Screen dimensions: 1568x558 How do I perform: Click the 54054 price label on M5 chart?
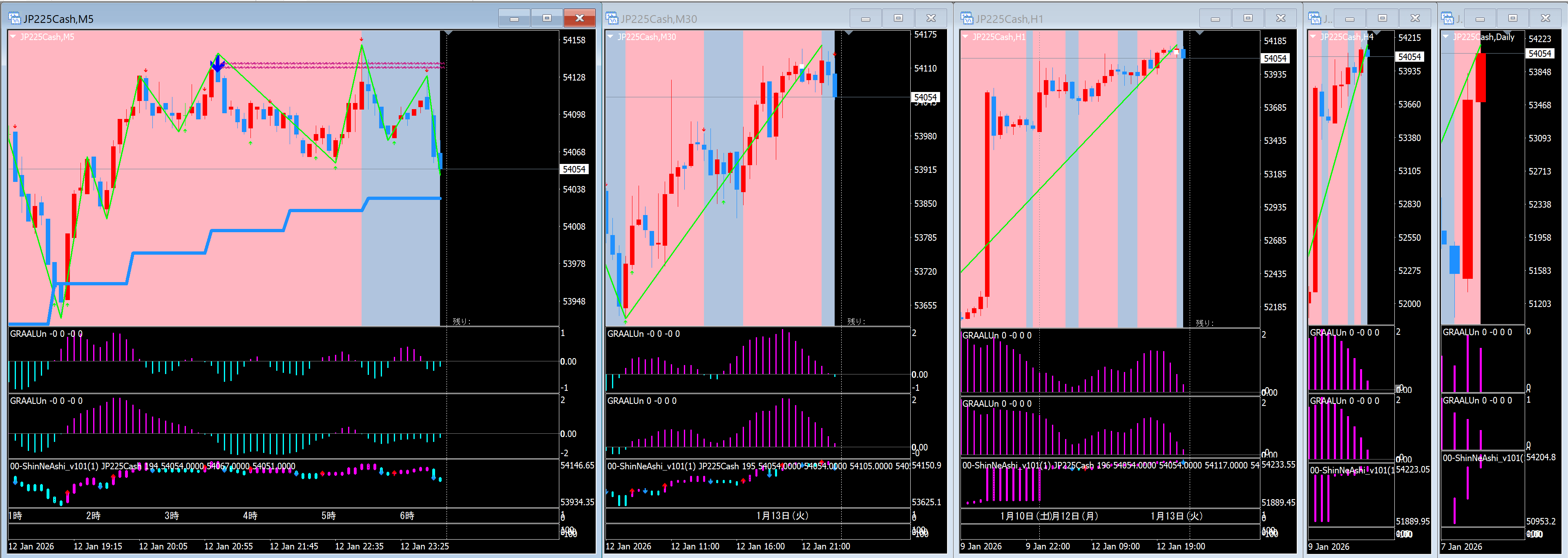click(x=573, y=169)
